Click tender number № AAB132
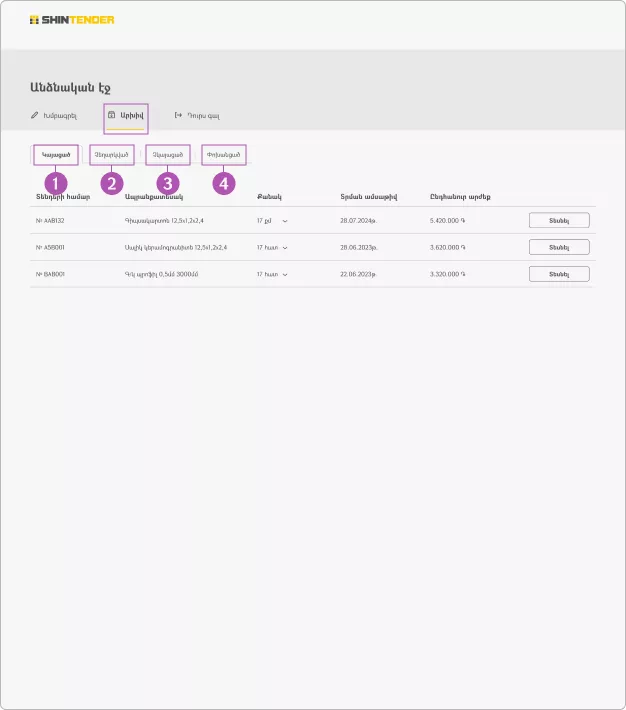 [50, 220]
